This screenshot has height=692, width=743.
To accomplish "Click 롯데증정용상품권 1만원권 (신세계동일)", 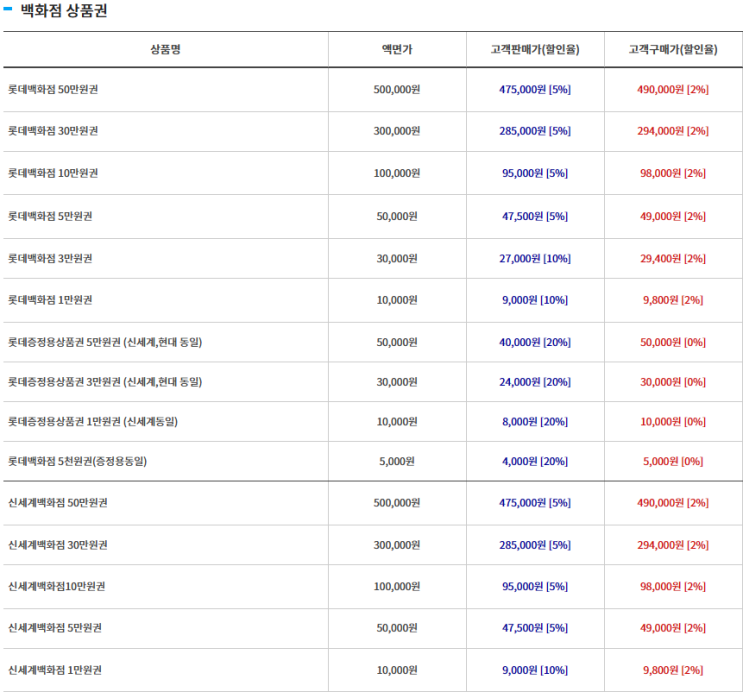I will click(93, 421).
